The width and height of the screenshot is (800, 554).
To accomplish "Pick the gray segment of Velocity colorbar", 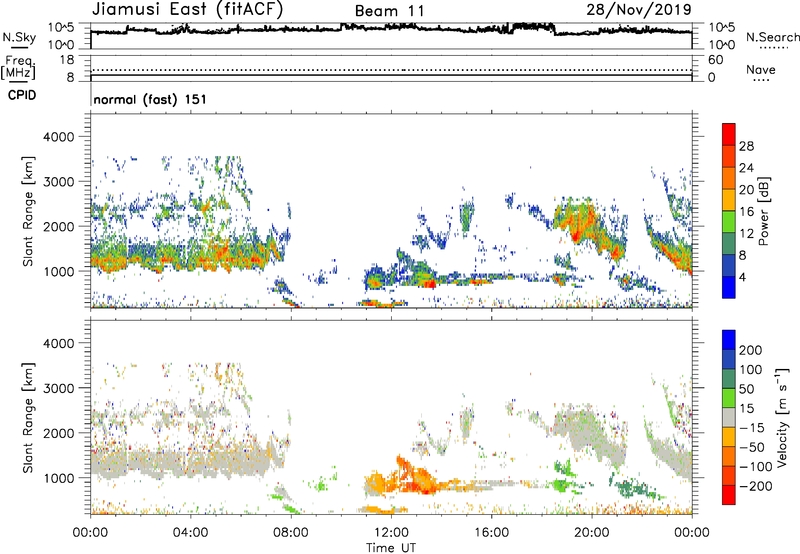I will (729, 418).
